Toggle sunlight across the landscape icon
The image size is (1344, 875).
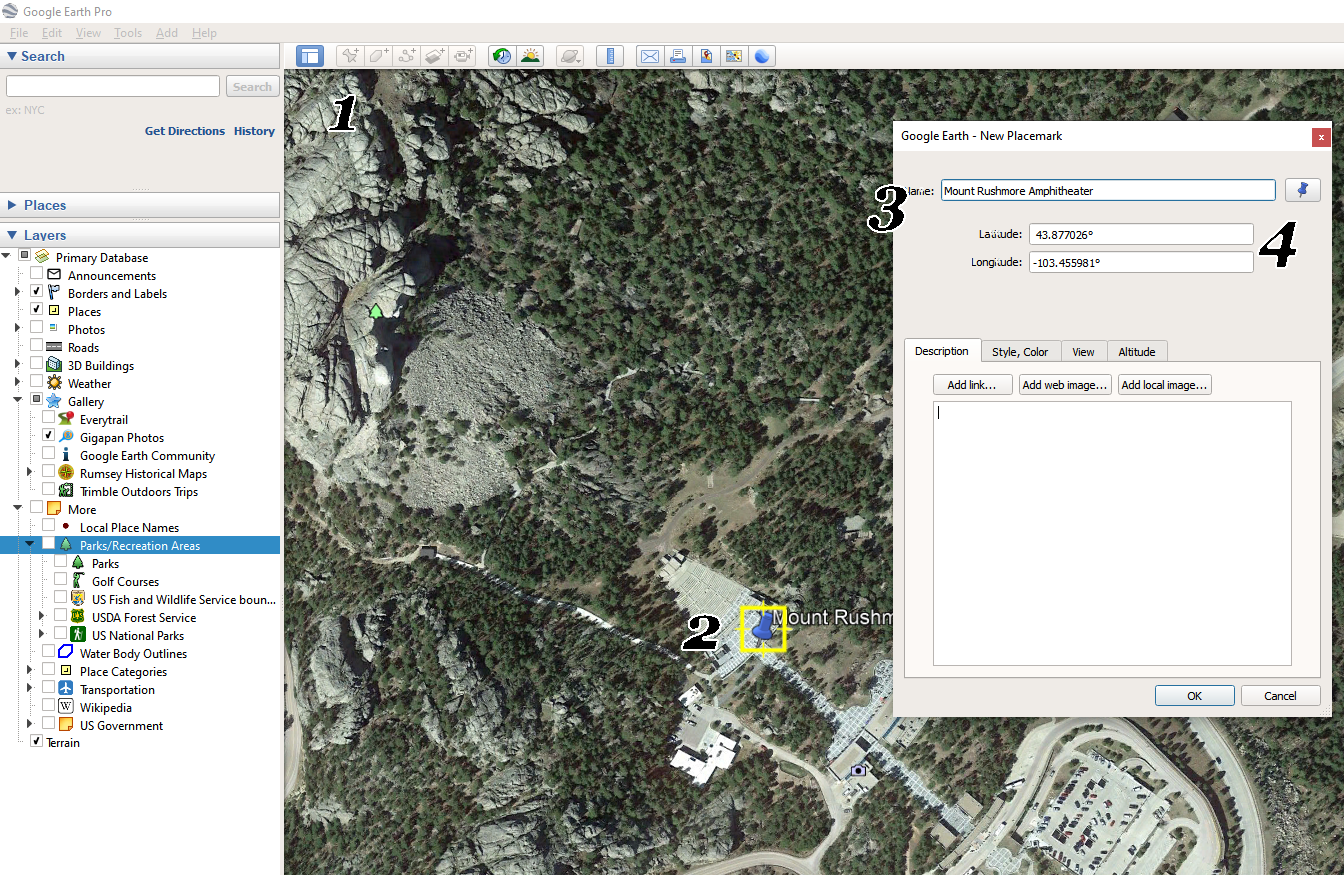[x=530, y=56]
